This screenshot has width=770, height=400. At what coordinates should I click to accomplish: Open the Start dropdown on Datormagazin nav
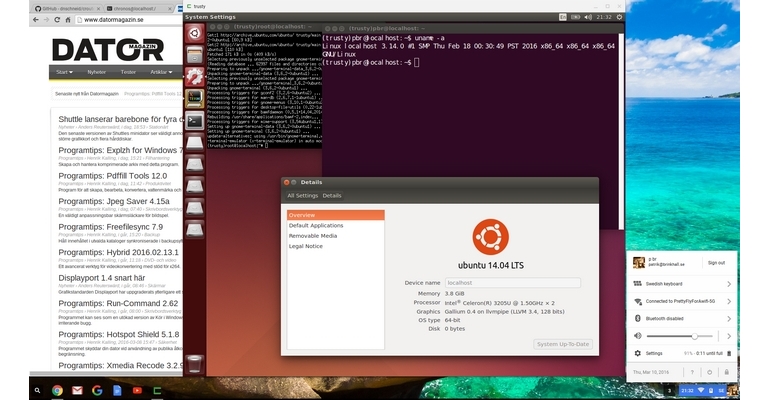click(x=64, y=72)
